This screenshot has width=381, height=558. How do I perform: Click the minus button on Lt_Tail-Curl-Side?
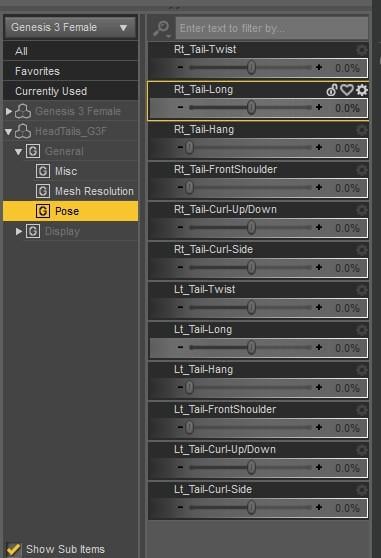(x=180, y=507)
